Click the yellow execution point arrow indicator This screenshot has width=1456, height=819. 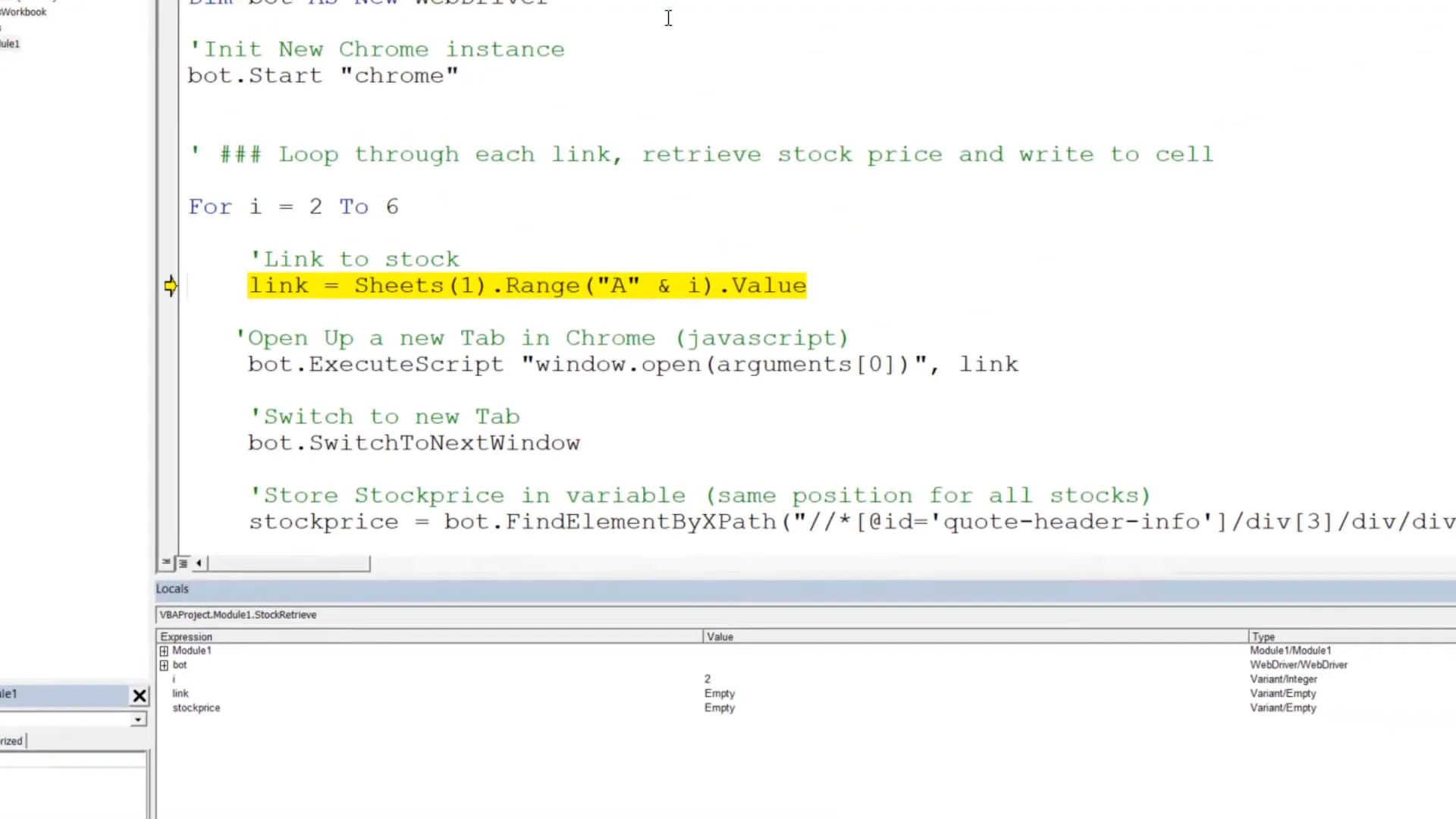171,285
